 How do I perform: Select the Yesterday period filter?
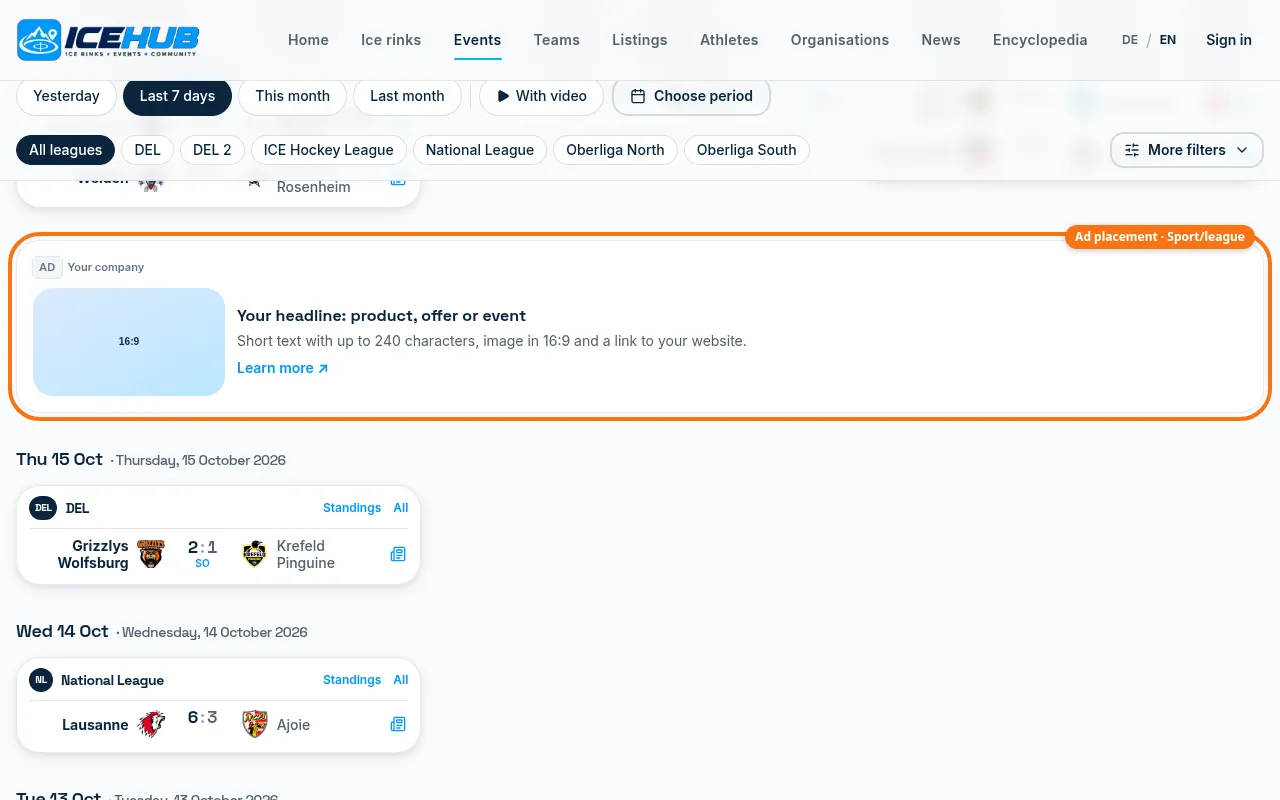[66, 96]
